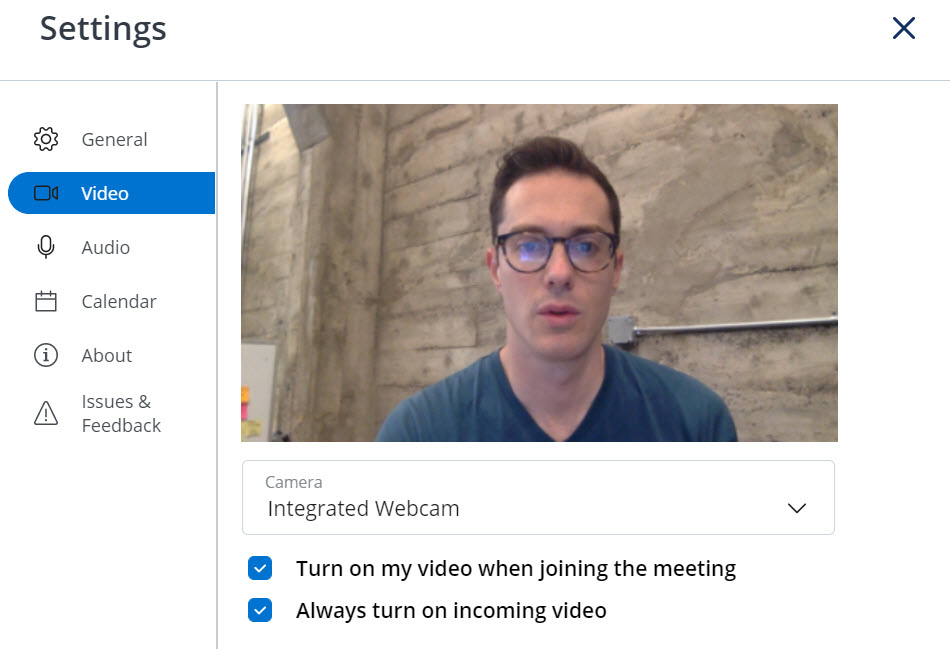The width and height of the screenshot is (950, 649).
Task: Click the webcam video preview
Action: point(539,273)
